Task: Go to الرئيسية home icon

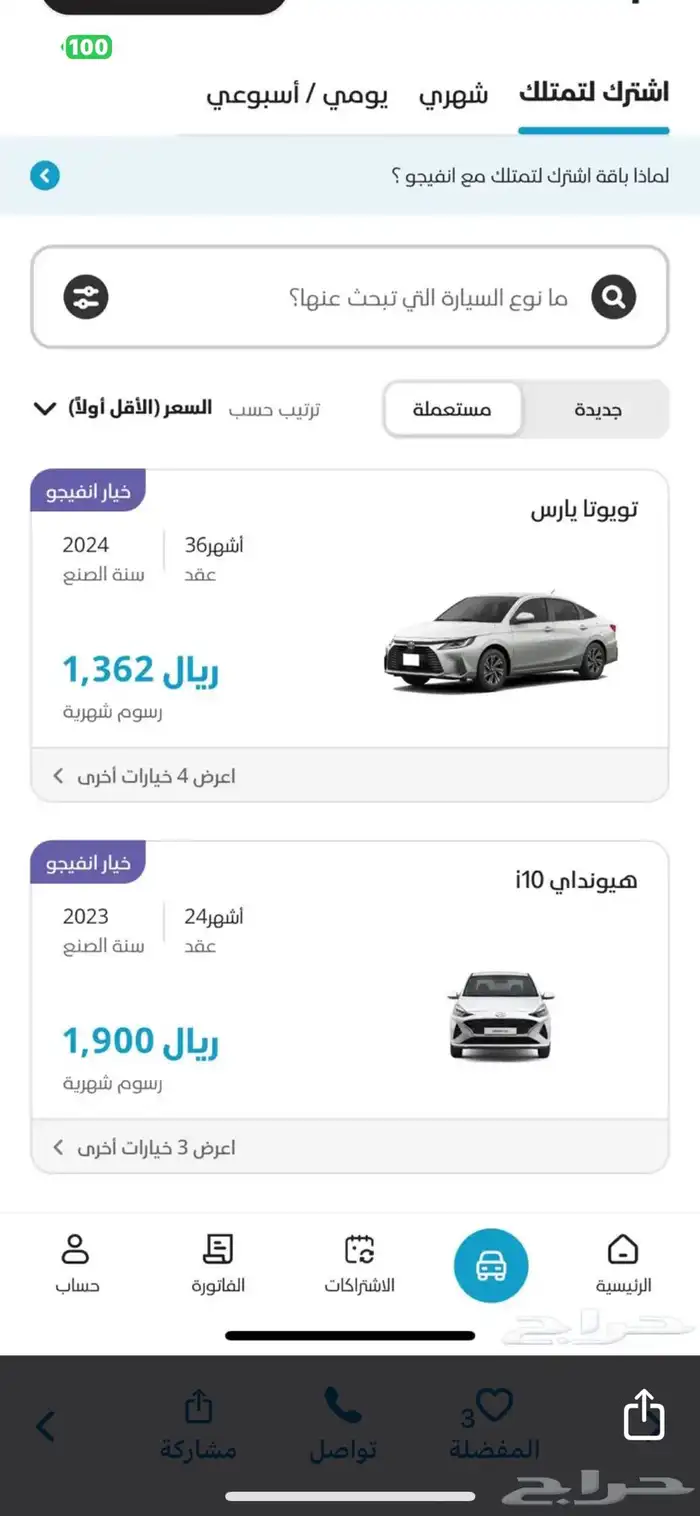Action: click(622, 1261)
